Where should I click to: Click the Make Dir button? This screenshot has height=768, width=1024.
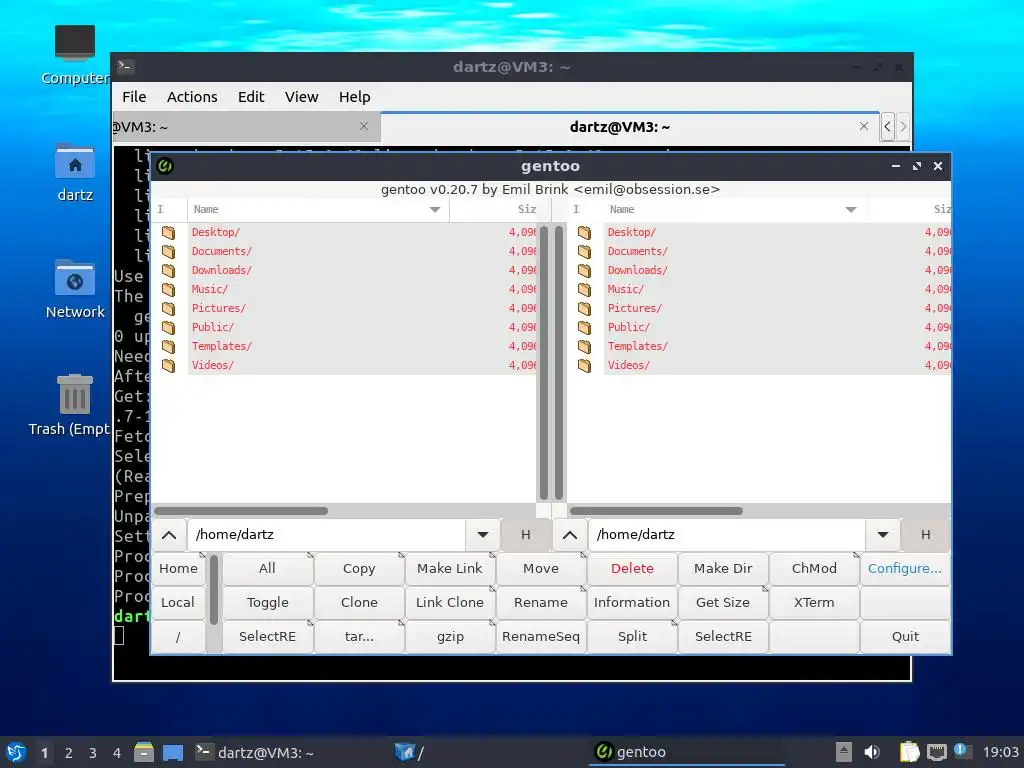pos(723,569)
